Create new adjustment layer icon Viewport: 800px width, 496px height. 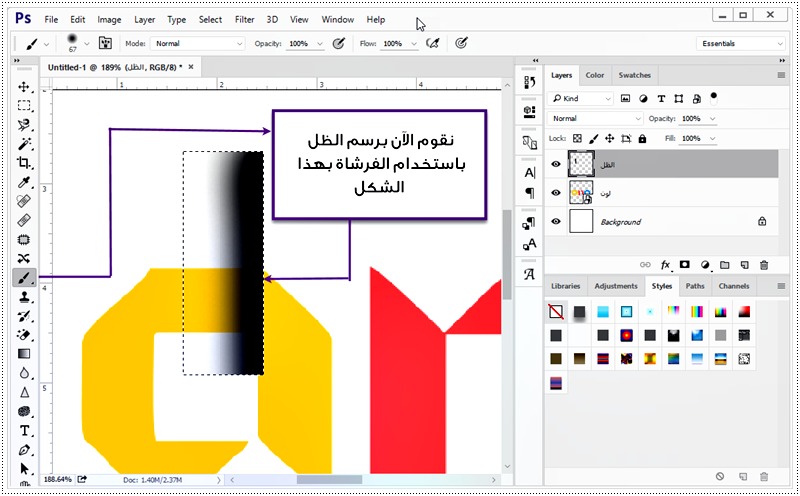[x=705, y=265]
